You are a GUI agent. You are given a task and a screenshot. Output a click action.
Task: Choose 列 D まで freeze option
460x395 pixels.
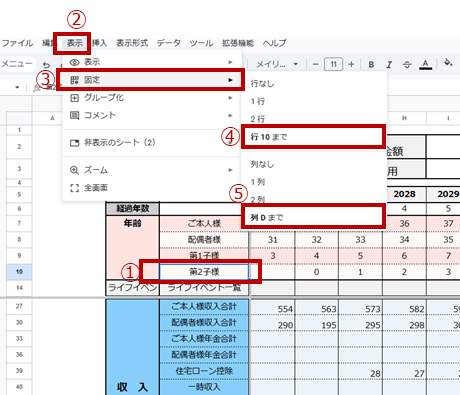tap(313, 218)
